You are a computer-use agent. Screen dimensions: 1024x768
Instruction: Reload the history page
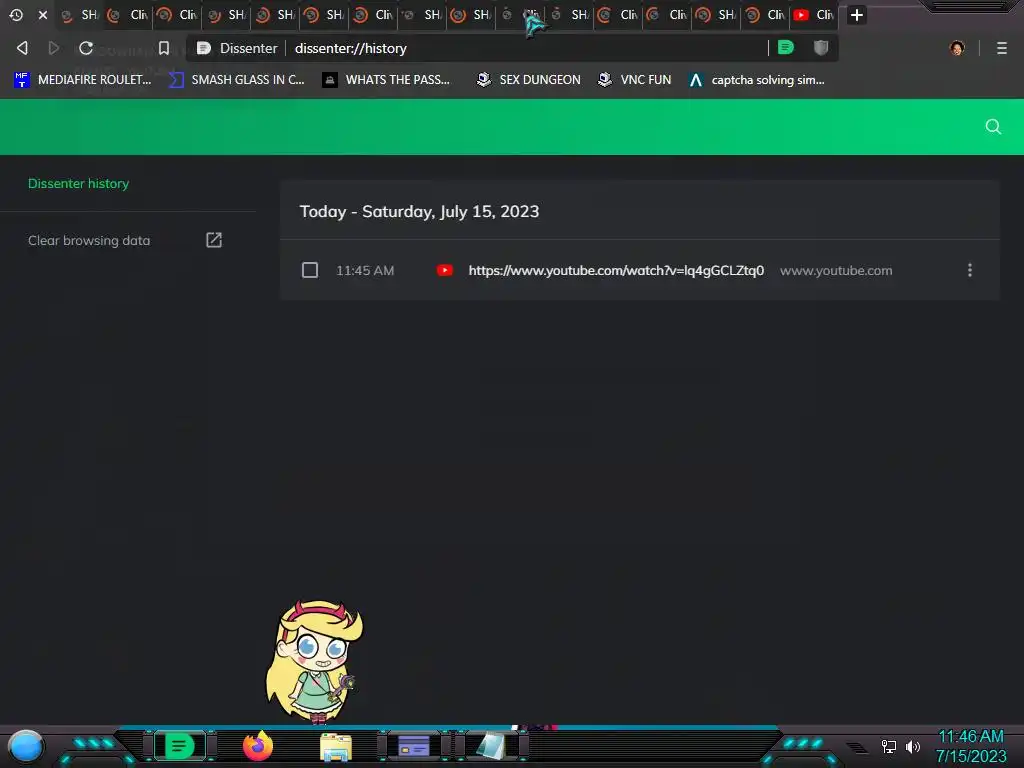[x=86, y=48]
